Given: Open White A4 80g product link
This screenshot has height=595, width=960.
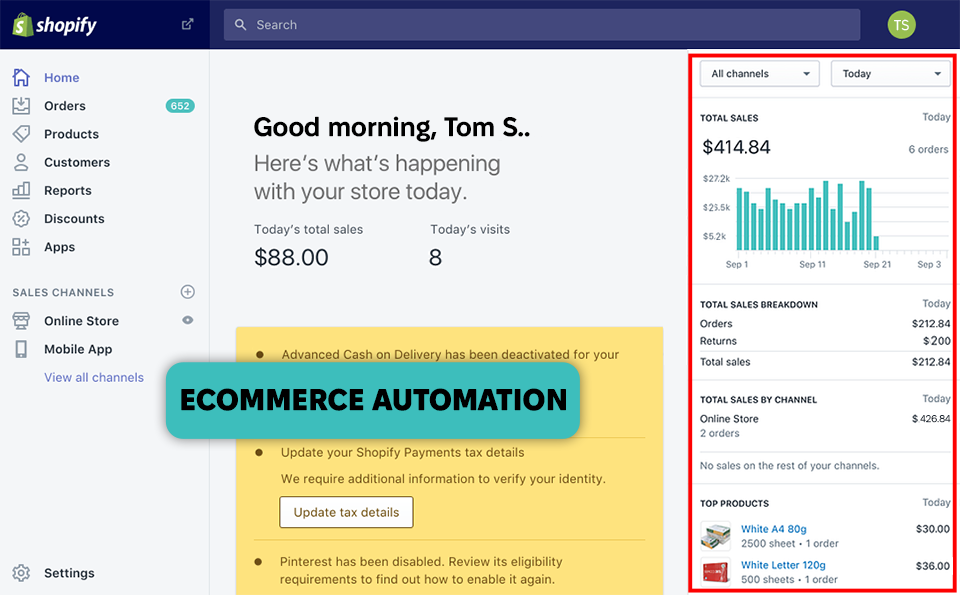Looking at the screenshot, I should click(773, 529).
